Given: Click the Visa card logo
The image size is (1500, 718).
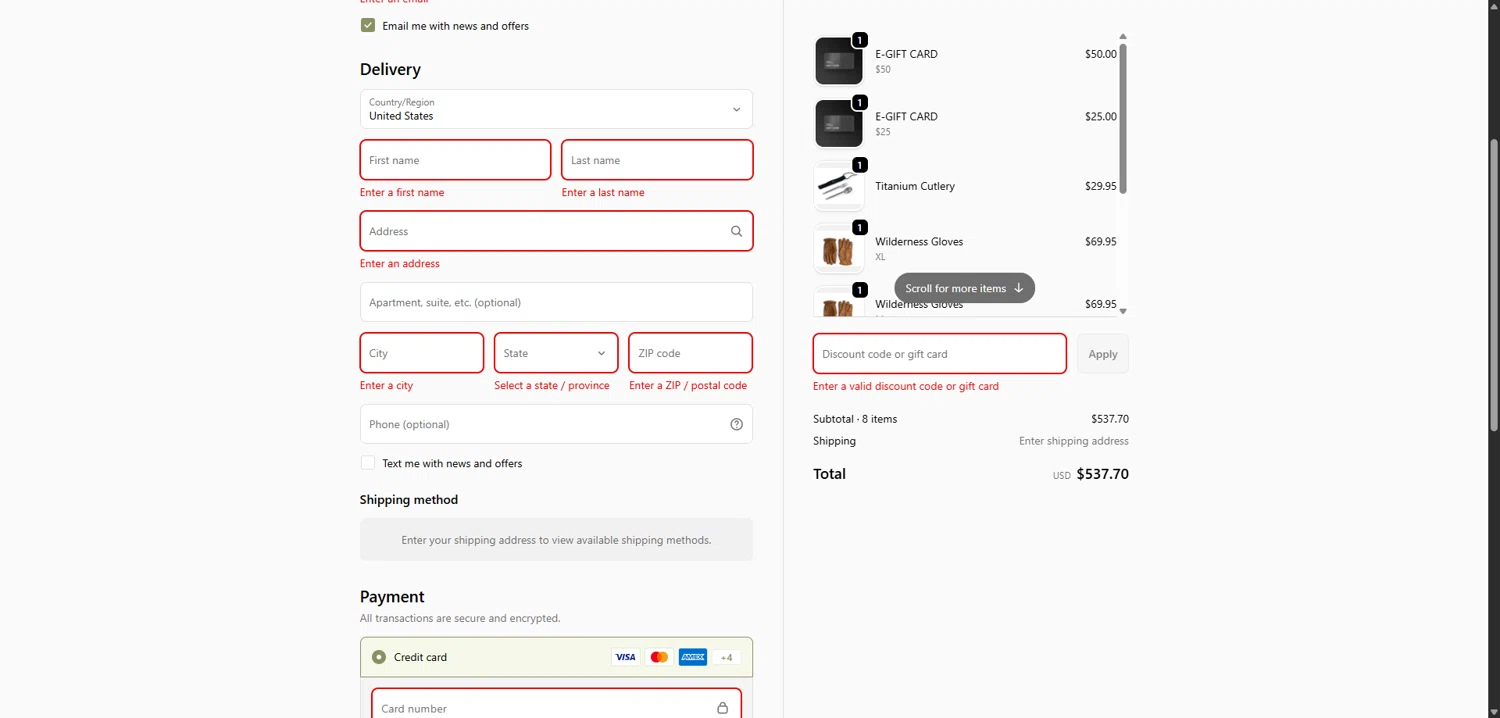Looking at the screenshot, I should 625,657.
